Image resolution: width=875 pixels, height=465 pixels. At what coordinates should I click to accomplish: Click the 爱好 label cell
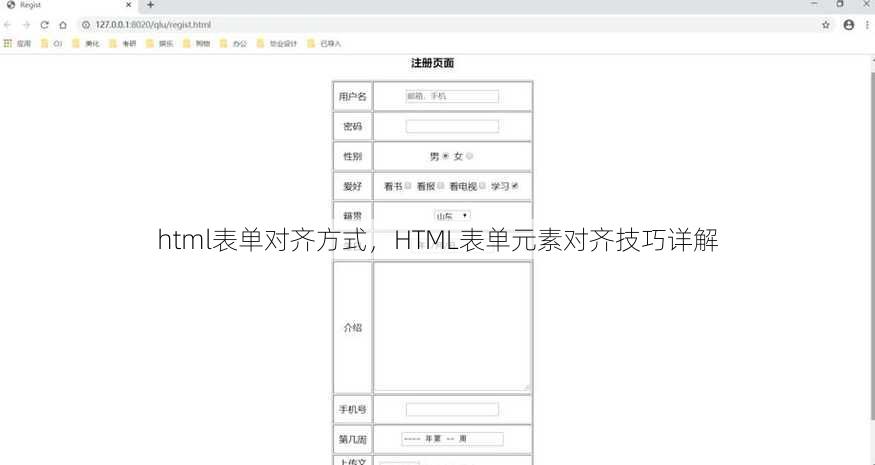pos(352,186)
